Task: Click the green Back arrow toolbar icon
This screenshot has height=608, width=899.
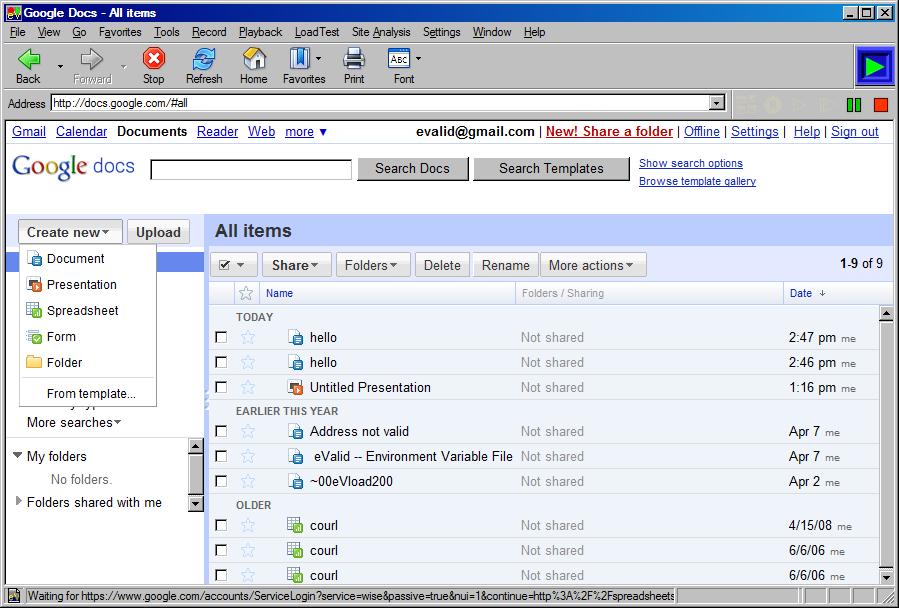Action: tap(29, 59)
